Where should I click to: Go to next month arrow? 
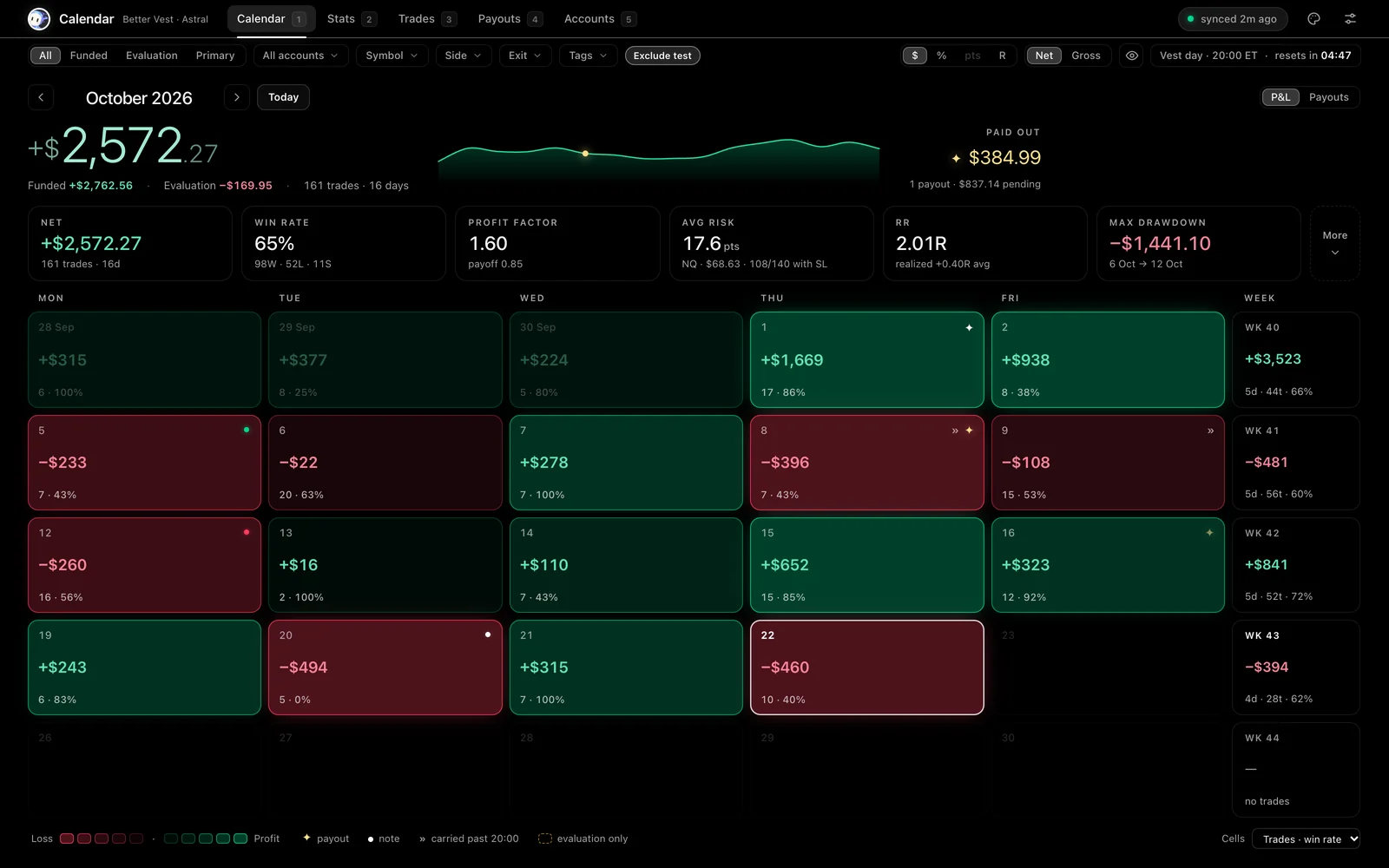tap(236, 97)
